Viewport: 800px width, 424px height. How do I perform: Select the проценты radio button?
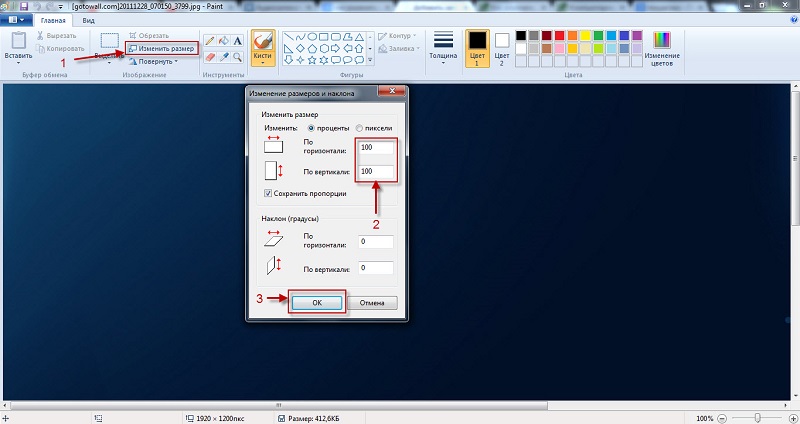pyautogui.click(x=311, y=128)
